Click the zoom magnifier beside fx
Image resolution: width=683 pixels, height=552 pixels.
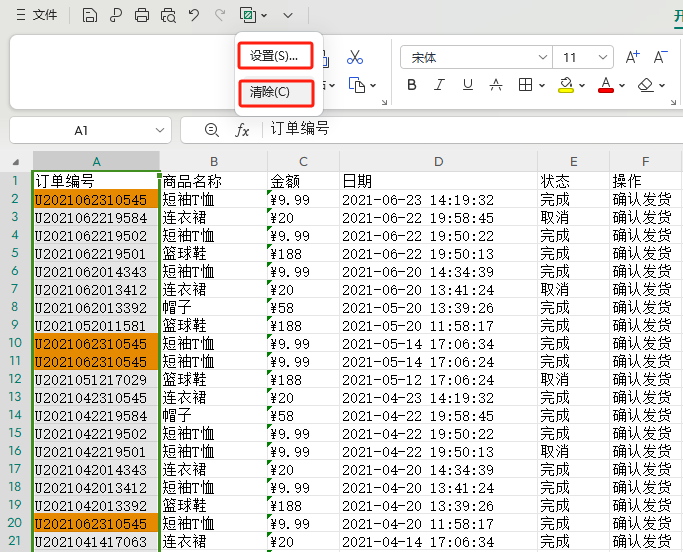coord(211,130)
